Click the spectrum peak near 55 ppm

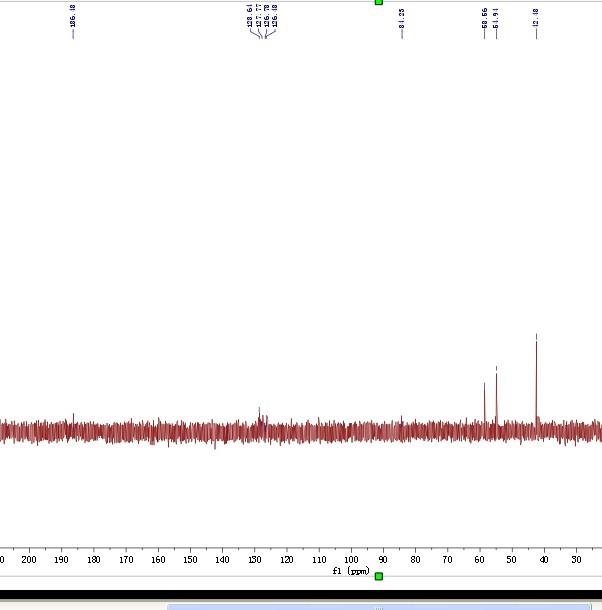[496, 395]
